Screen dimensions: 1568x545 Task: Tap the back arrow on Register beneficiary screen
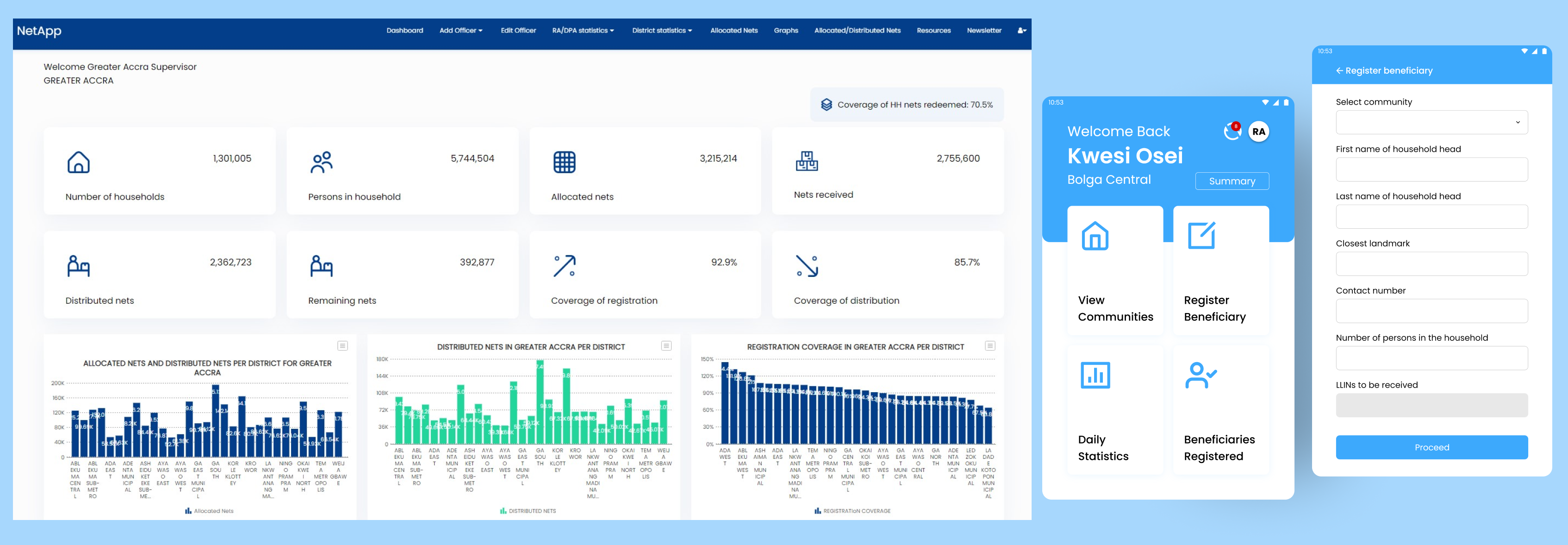[1338, 71]
